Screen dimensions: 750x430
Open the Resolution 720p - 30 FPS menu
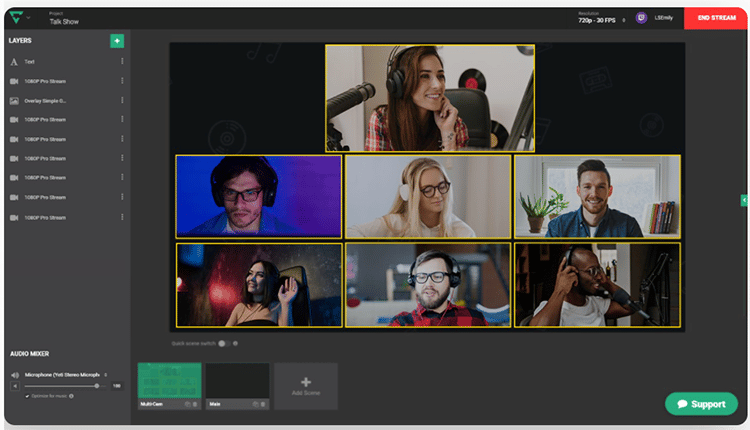pos(598,20)
